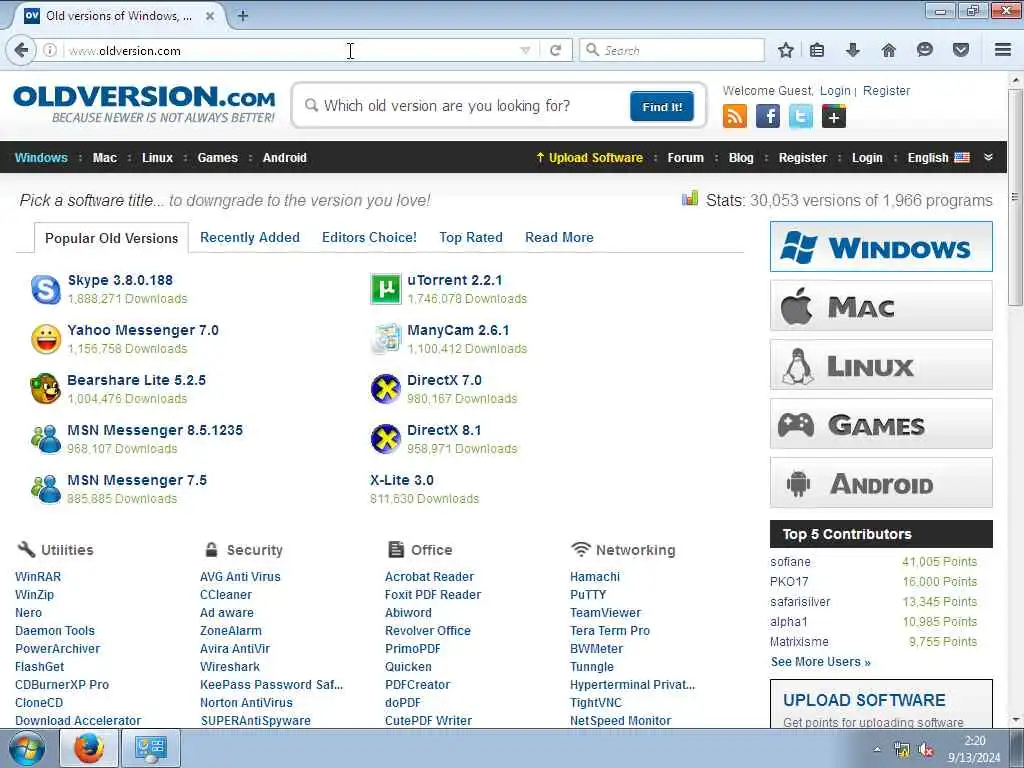1024x768 pixels.
Task: Open the X-Lite 3.0 link
Action: (402, 480)
